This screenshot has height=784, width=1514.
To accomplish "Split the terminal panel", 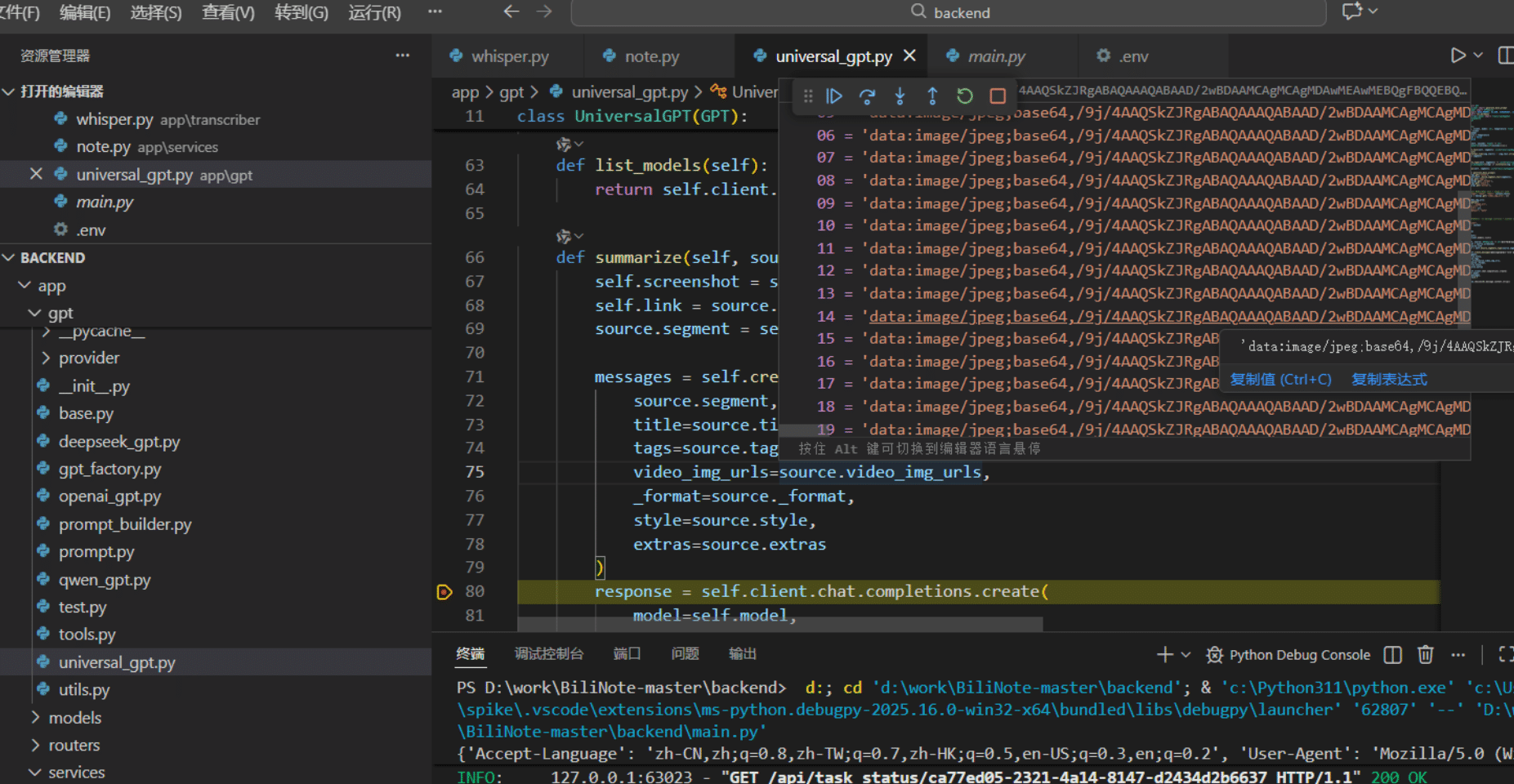I will (x=1392, y=654).
